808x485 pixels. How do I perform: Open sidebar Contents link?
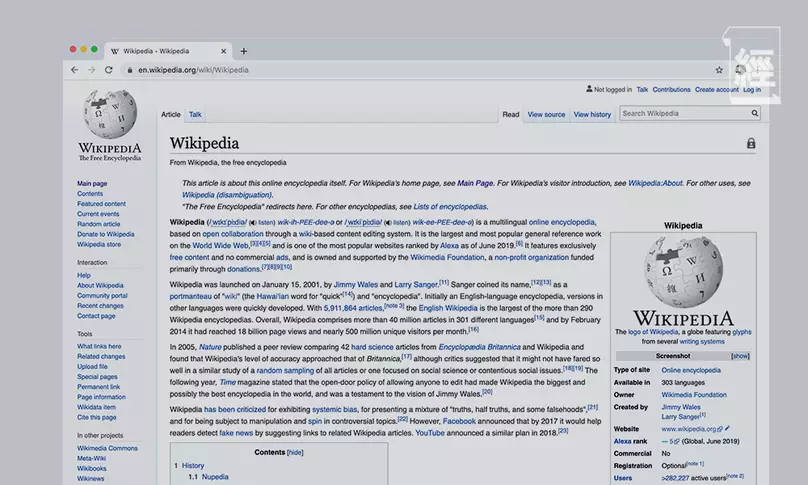coord(90,194)
